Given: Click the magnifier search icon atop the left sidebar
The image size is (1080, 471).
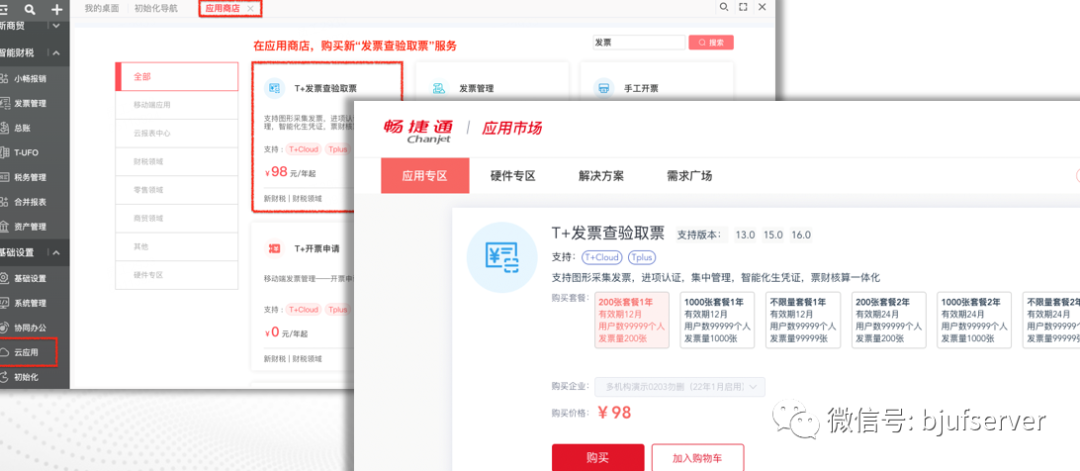Looking at the screenshot, I should pos(30,10).
